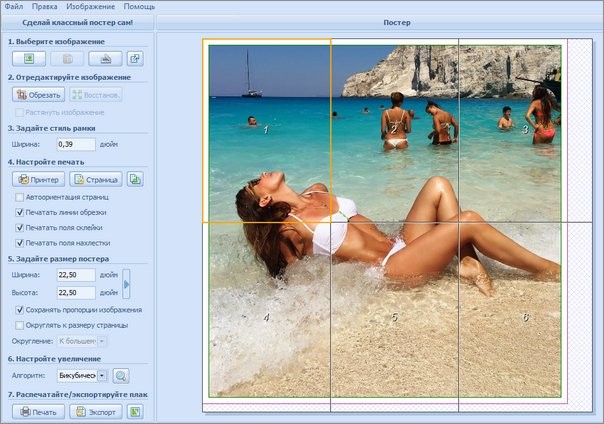Click the Экспорт button
This screenshot has width=604, height=424.
pos(96,411)
